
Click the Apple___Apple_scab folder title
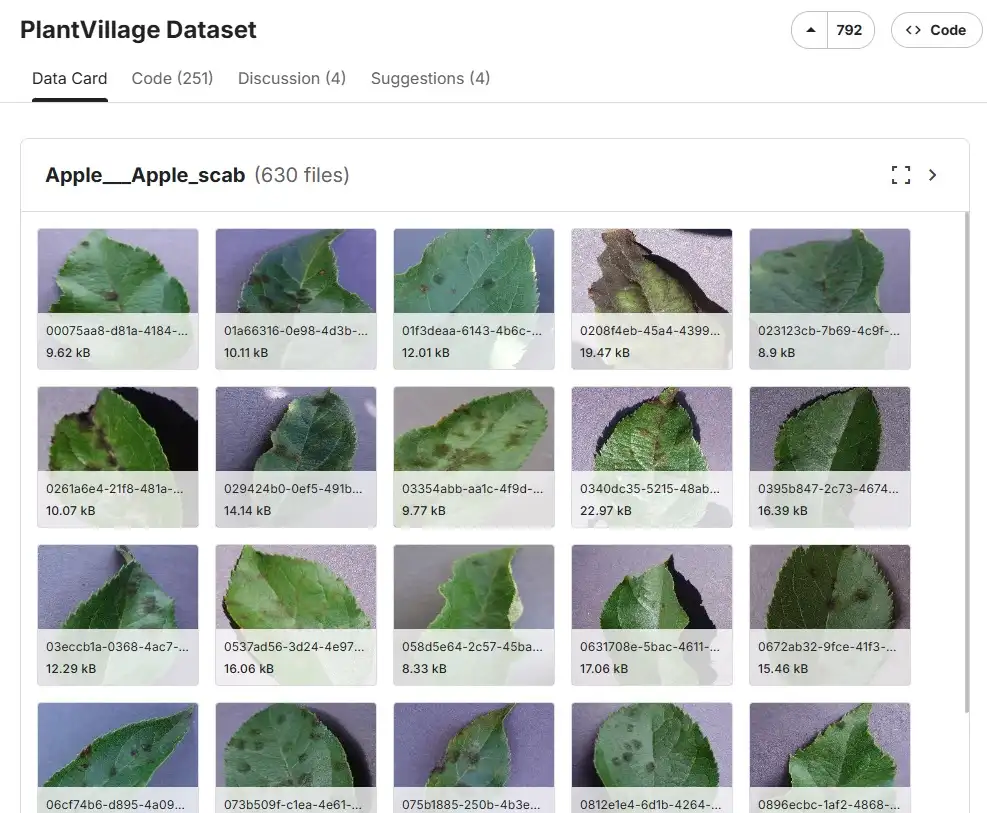[145, 175]
